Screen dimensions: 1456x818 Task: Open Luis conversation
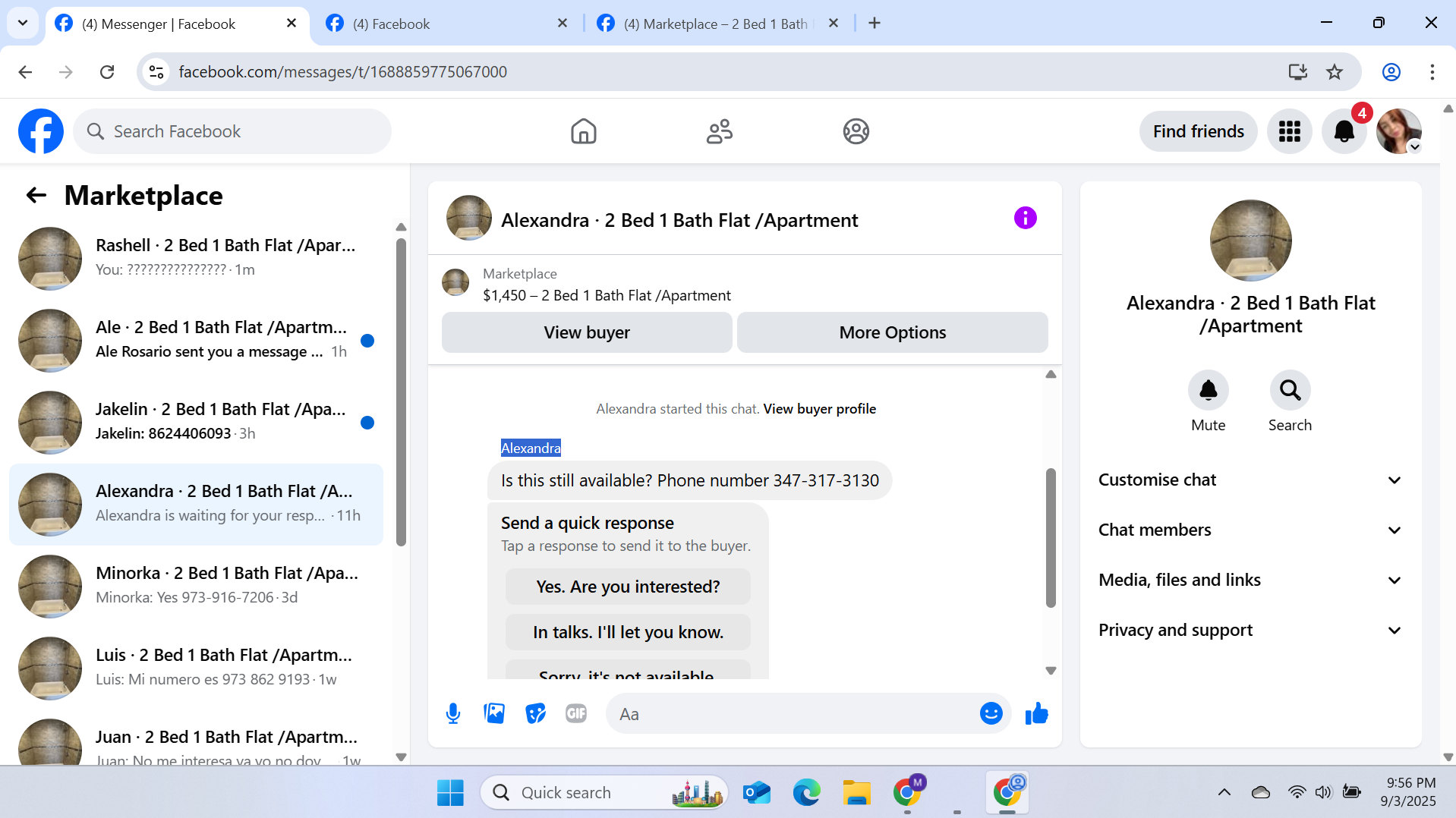click(x=196, y=669)
